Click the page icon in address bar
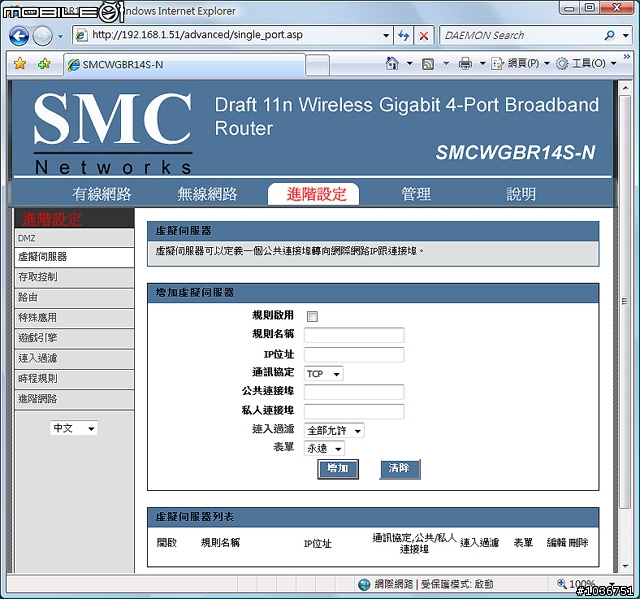Viewport: 640px width, 599px height. 81,35
